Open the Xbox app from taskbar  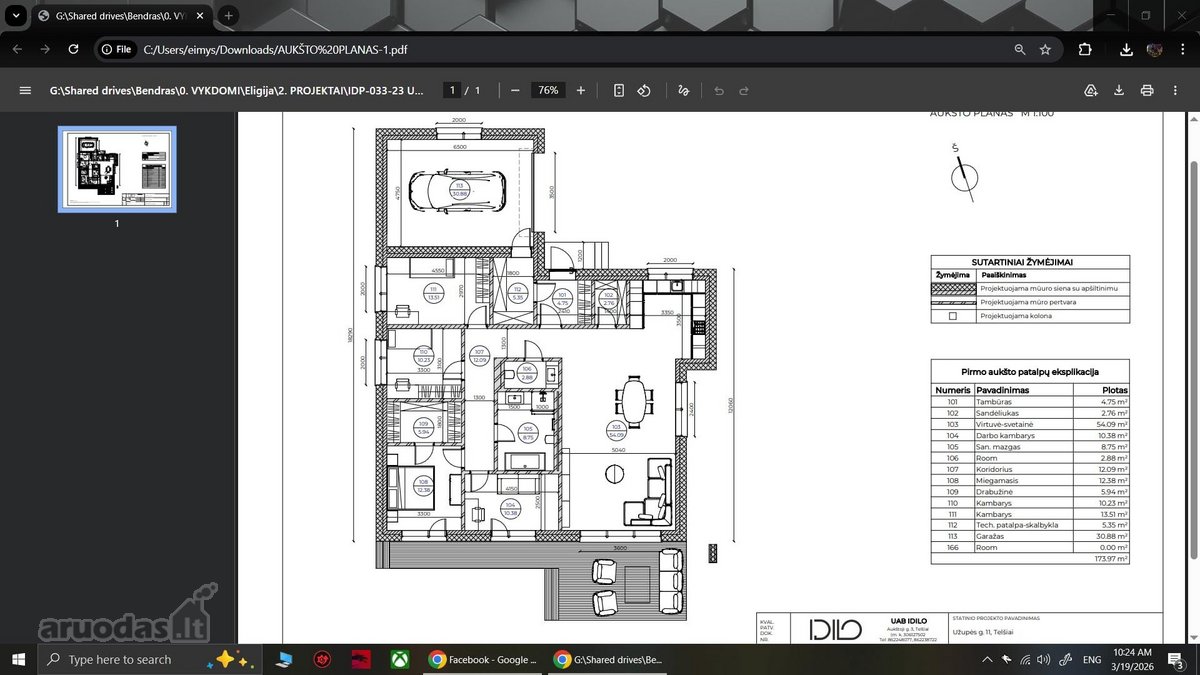[x=399, y=659]
